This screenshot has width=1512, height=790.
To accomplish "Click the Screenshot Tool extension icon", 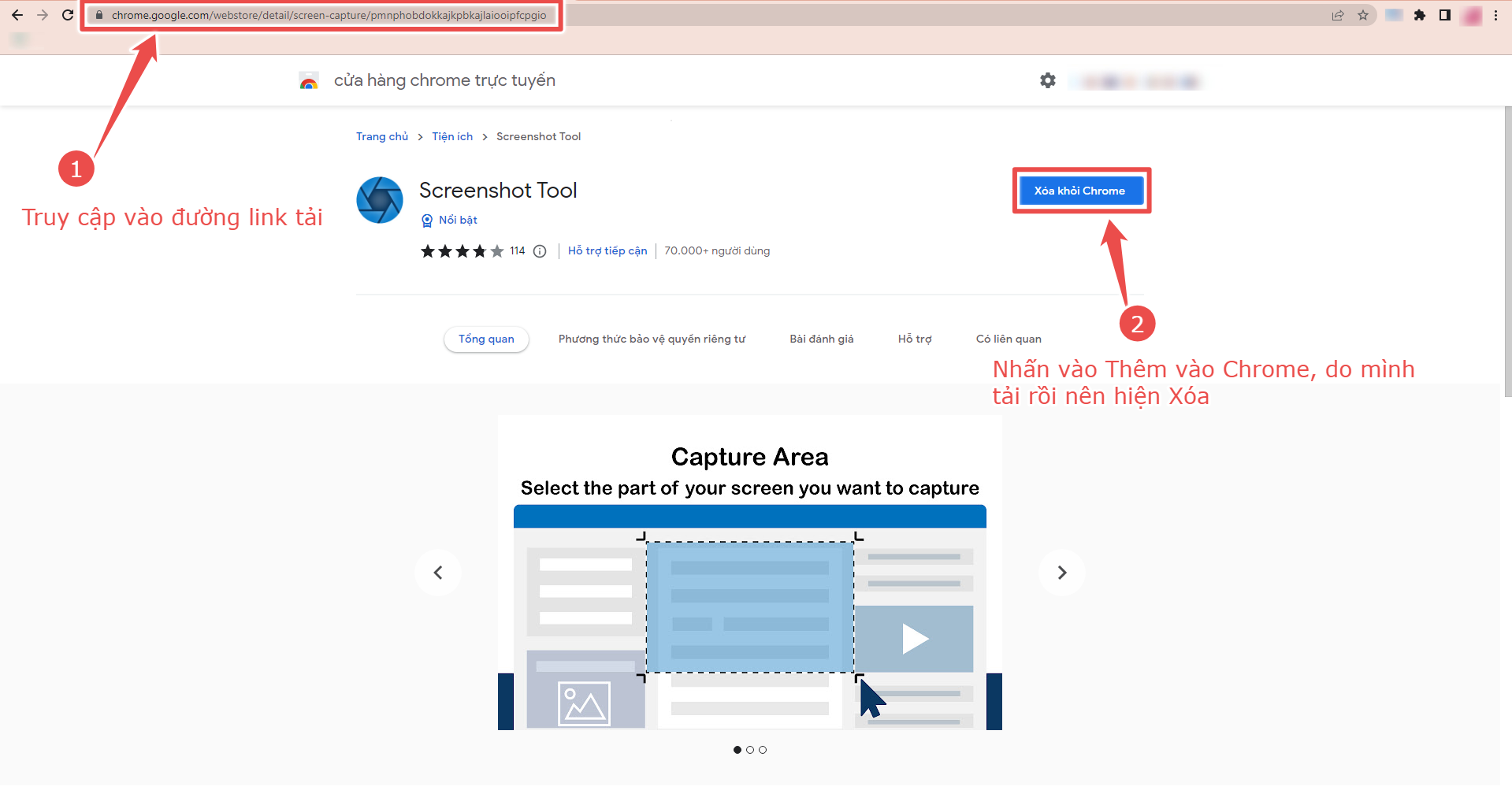I will 379,200.
